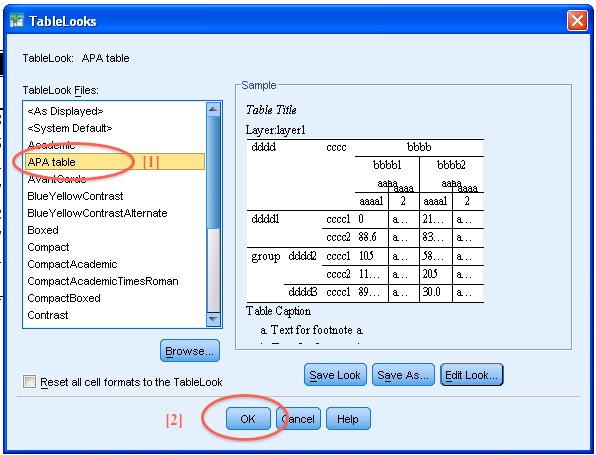Image resolution: width=596 pixels, height=455 pixels.
Task: Open the Browse... file dialog
Action: [x=190, y=351]
